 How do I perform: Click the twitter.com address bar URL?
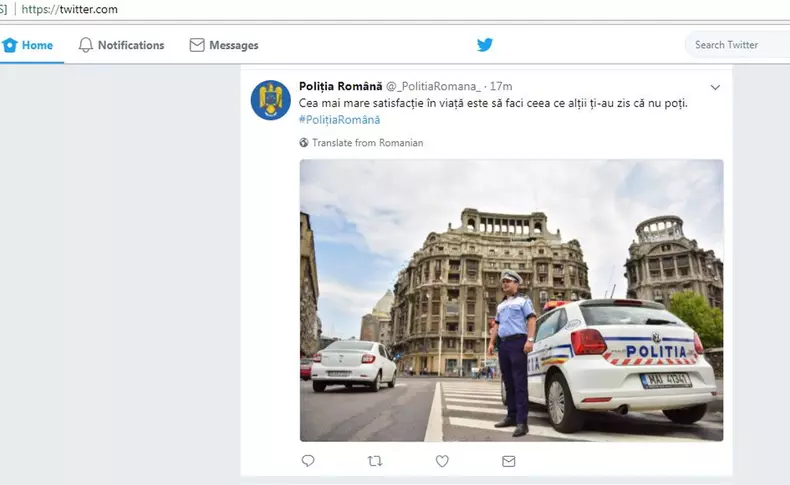click(70, 9)
